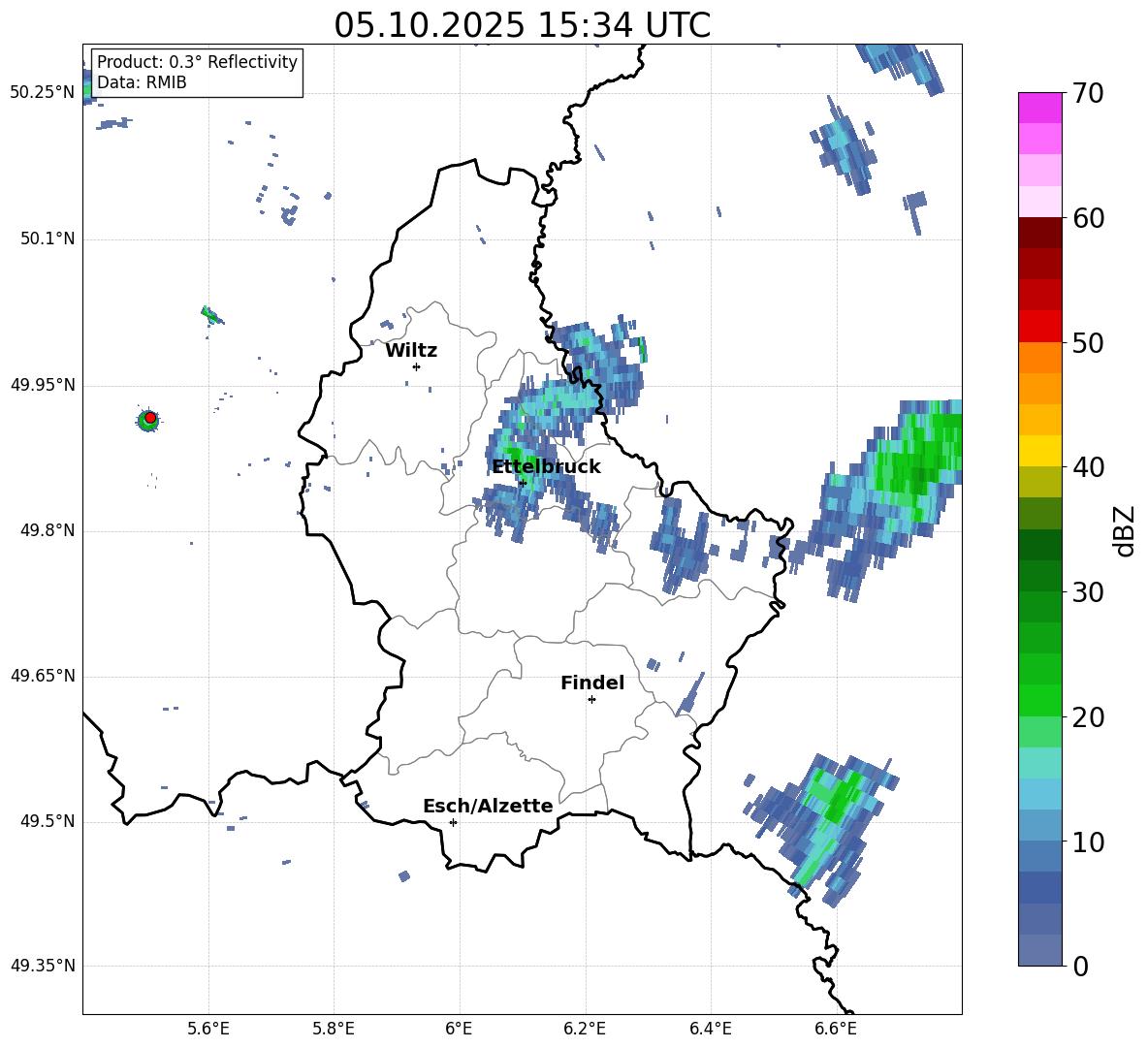Click the Esch/Alzette location cross marker
Image resolution: width=1148 pixels, height=1048 pixels.
[453, 822]
